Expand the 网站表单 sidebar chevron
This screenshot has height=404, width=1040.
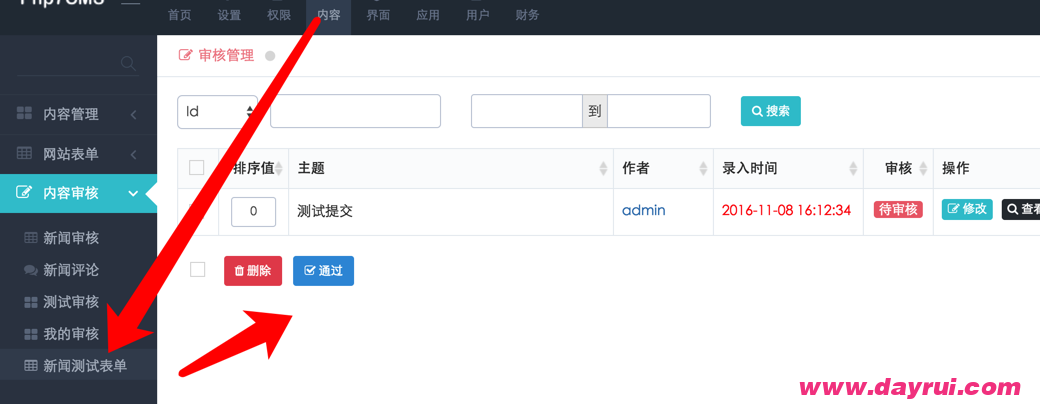(133, 155)
